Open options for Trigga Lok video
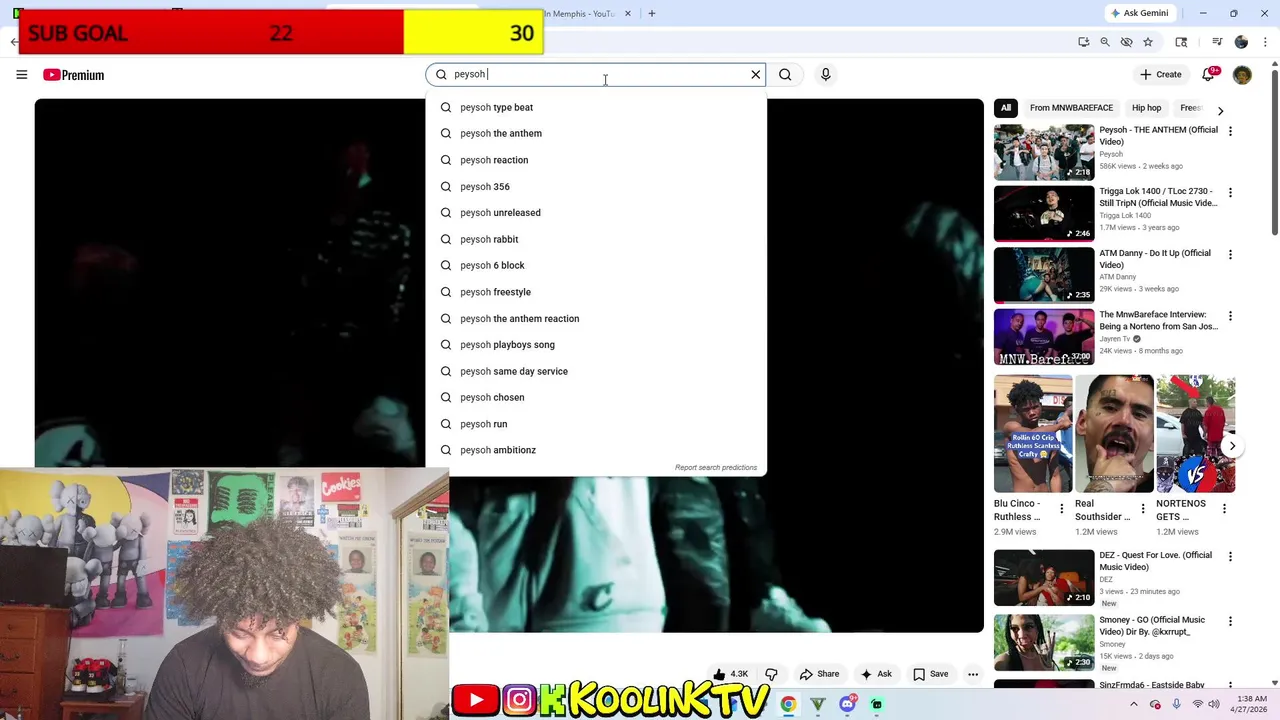This screenshot has width=1280, height=720. [x=1230, y=192]
